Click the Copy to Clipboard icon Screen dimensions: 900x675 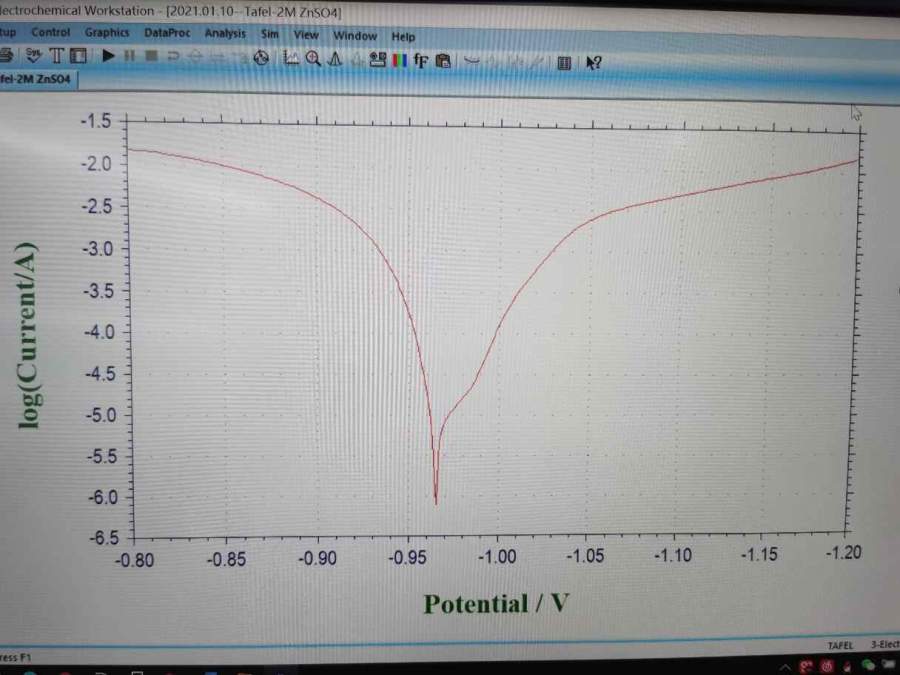click(x=443, y=60)
